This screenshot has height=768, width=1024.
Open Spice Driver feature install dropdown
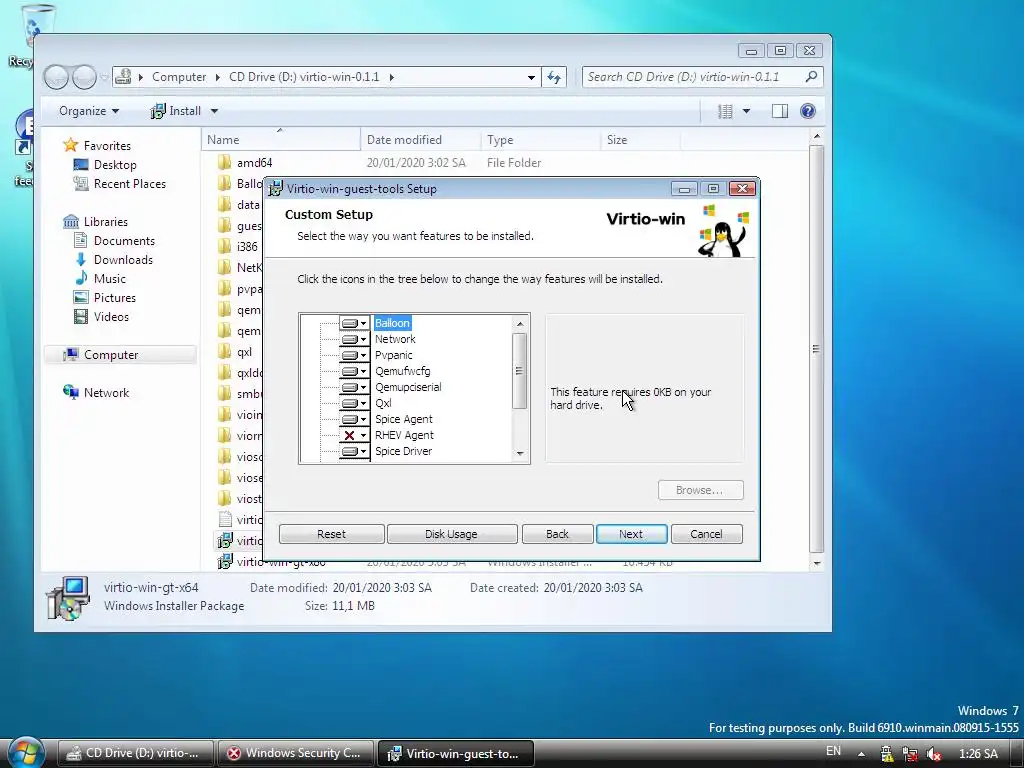[x=354, y=451]
